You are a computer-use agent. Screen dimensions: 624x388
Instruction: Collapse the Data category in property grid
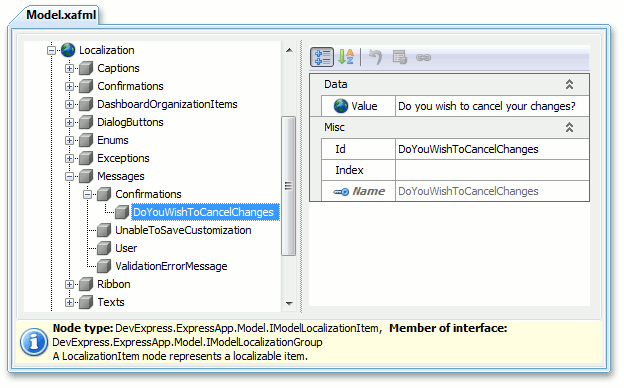(569, 84)
